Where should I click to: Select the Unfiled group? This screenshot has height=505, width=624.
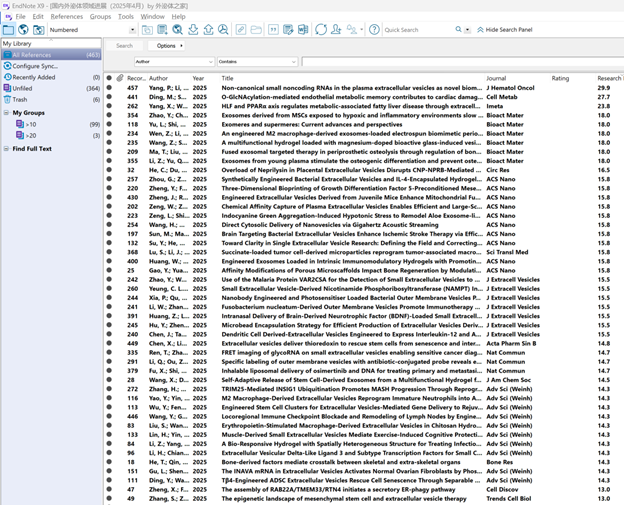51,88
